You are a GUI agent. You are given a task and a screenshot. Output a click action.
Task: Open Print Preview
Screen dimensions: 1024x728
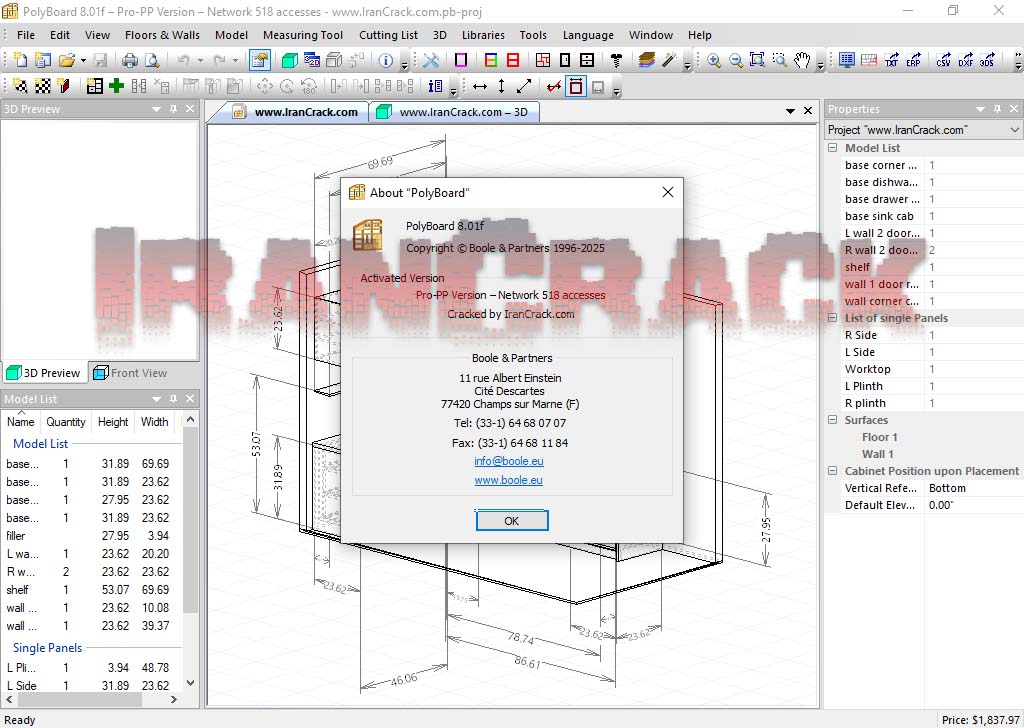(x=152, y=60)
